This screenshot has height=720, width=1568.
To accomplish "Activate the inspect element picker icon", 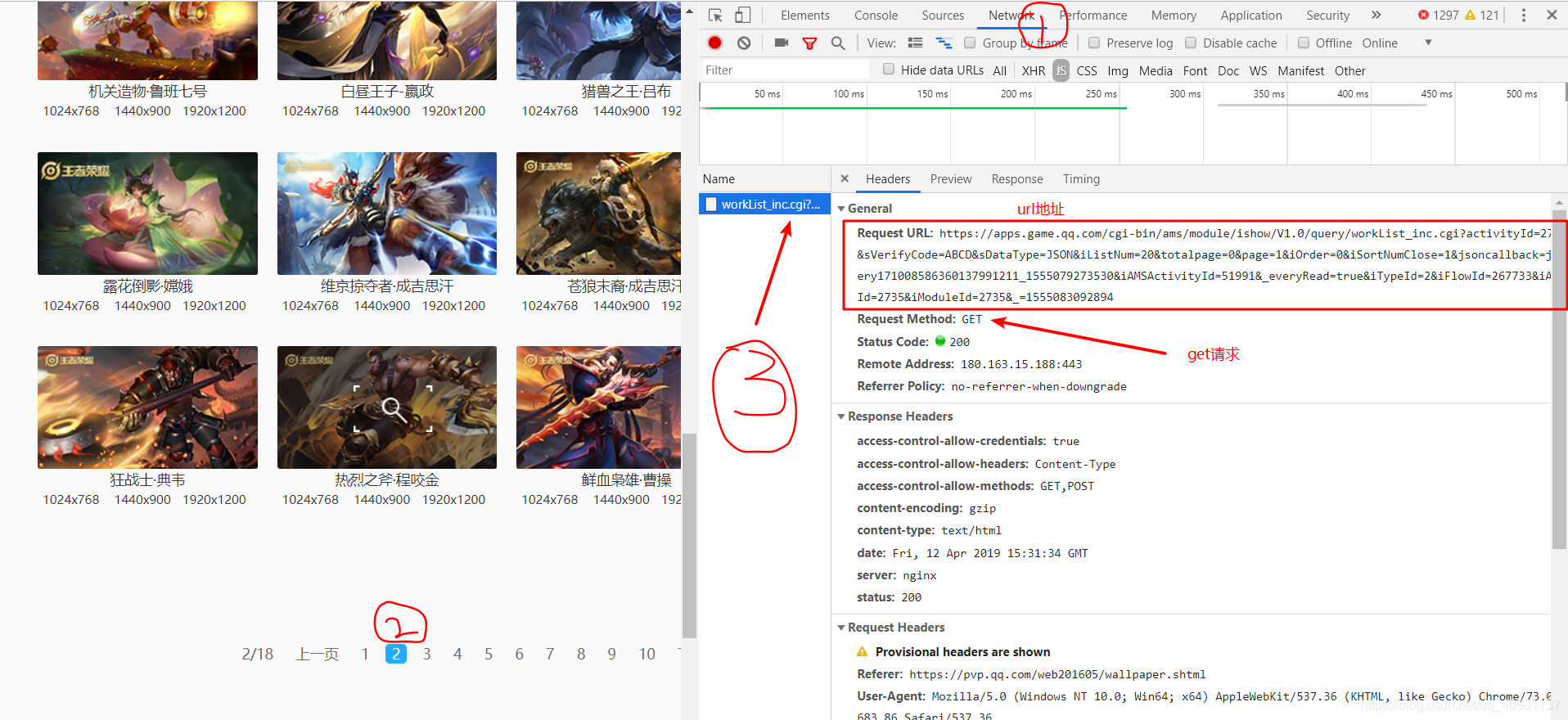I will [715, 15].
